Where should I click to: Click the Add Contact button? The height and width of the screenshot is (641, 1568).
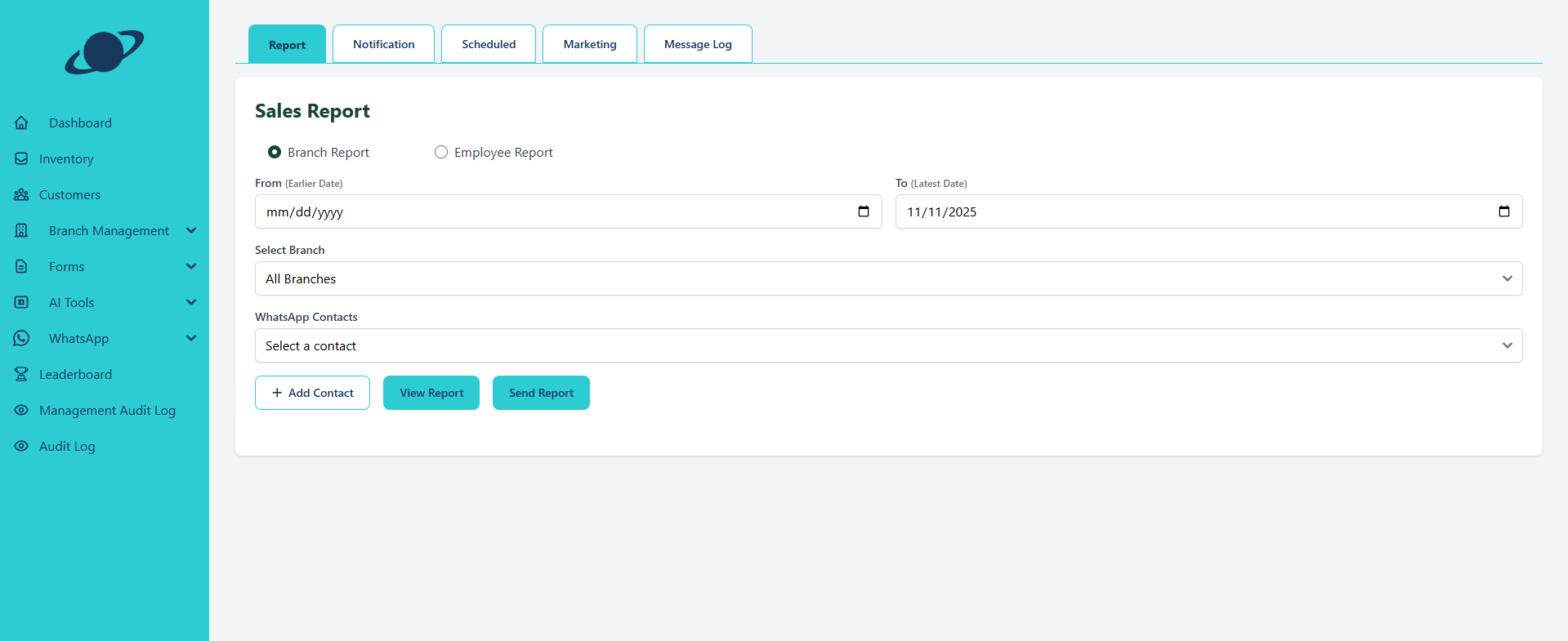(312, 393)
